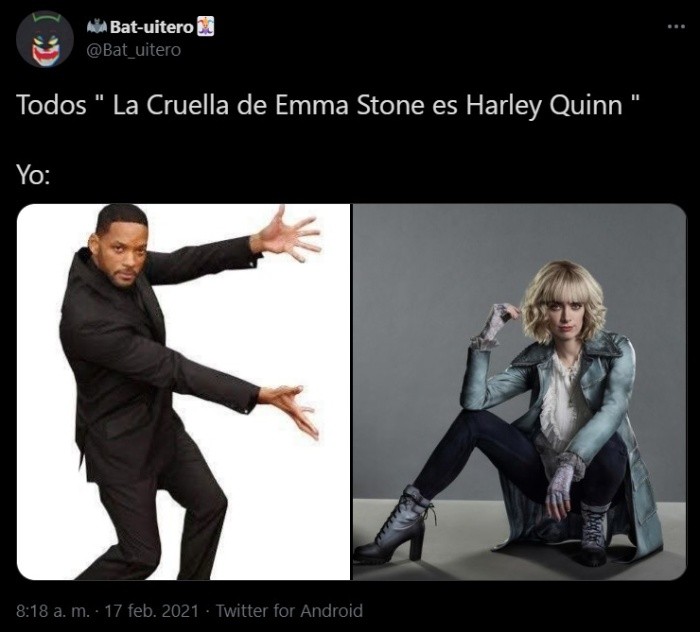Click the Yo: text line
The width and height of the screenshot is (700, 632).
[33, 175]
